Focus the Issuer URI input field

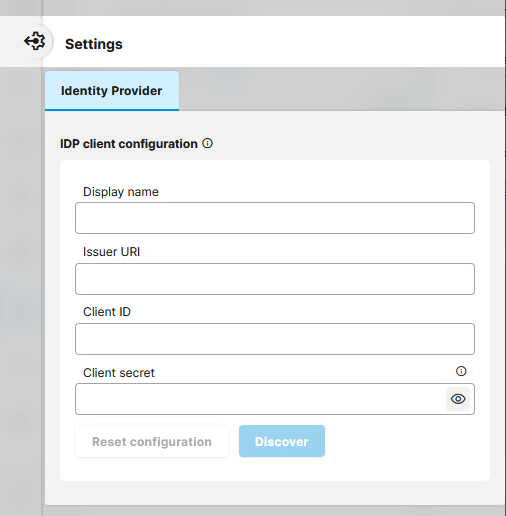click(x=275, y=279)
